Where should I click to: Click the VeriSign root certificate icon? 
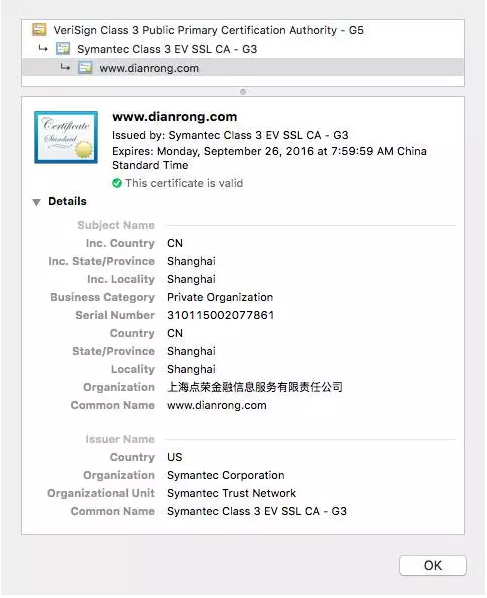point(39,30)
